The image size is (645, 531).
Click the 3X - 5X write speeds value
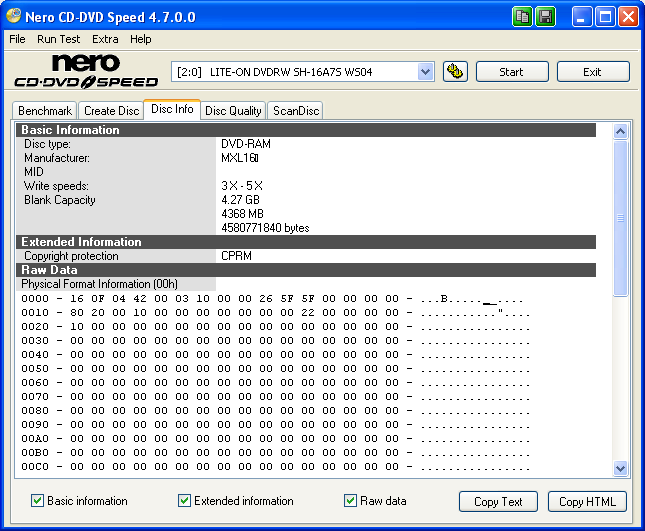click(242, 186)
